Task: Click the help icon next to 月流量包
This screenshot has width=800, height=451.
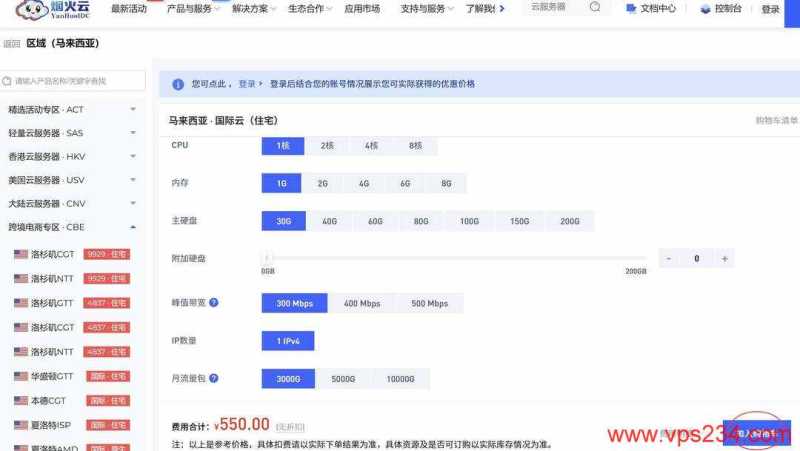Action: [214, 378]
